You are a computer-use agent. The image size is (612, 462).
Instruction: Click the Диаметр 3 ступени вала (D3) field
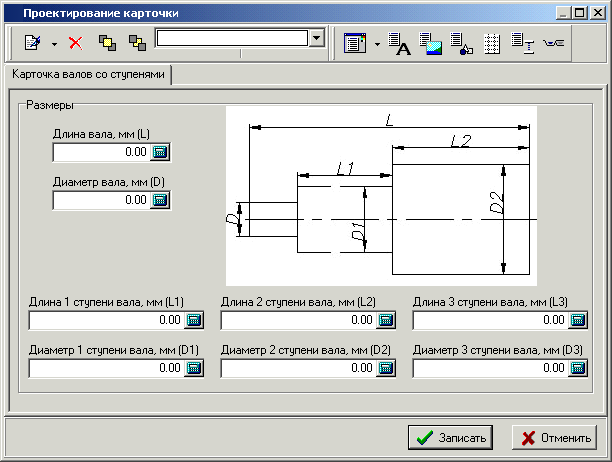coord(491,368)
